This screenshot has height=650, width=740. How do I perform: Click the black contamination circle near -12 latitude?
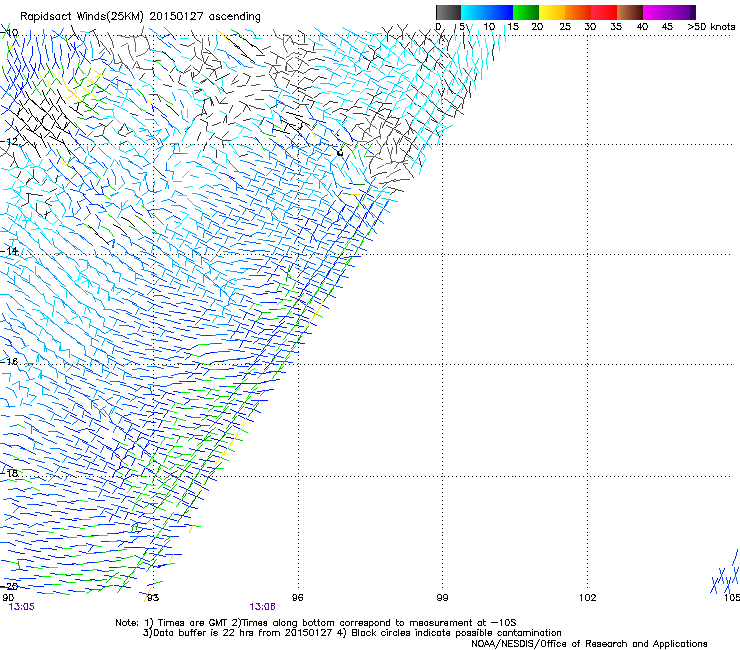[340, 152]
